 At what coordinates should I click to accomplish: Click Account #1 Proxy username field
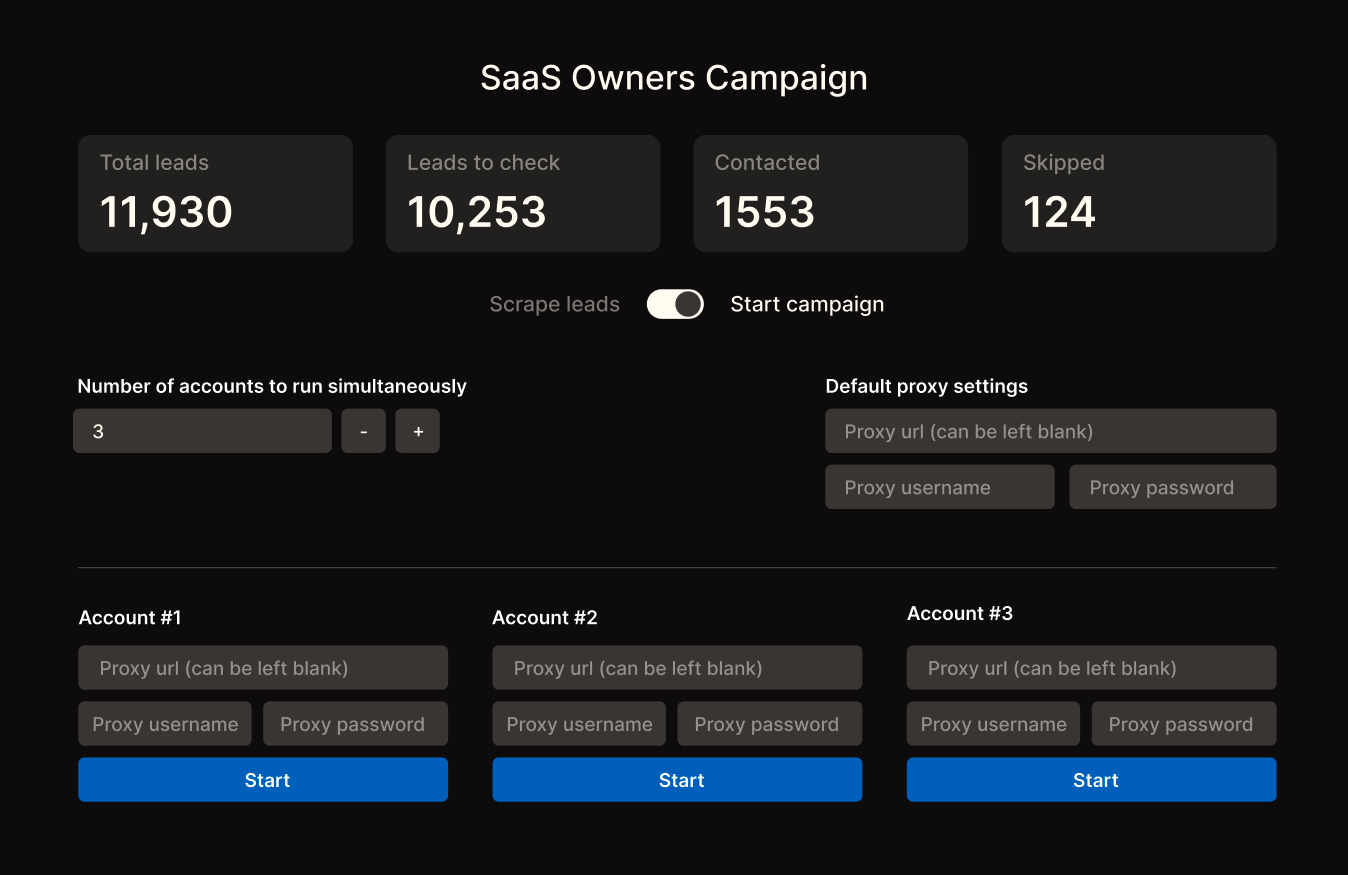[x=165, y=724]
